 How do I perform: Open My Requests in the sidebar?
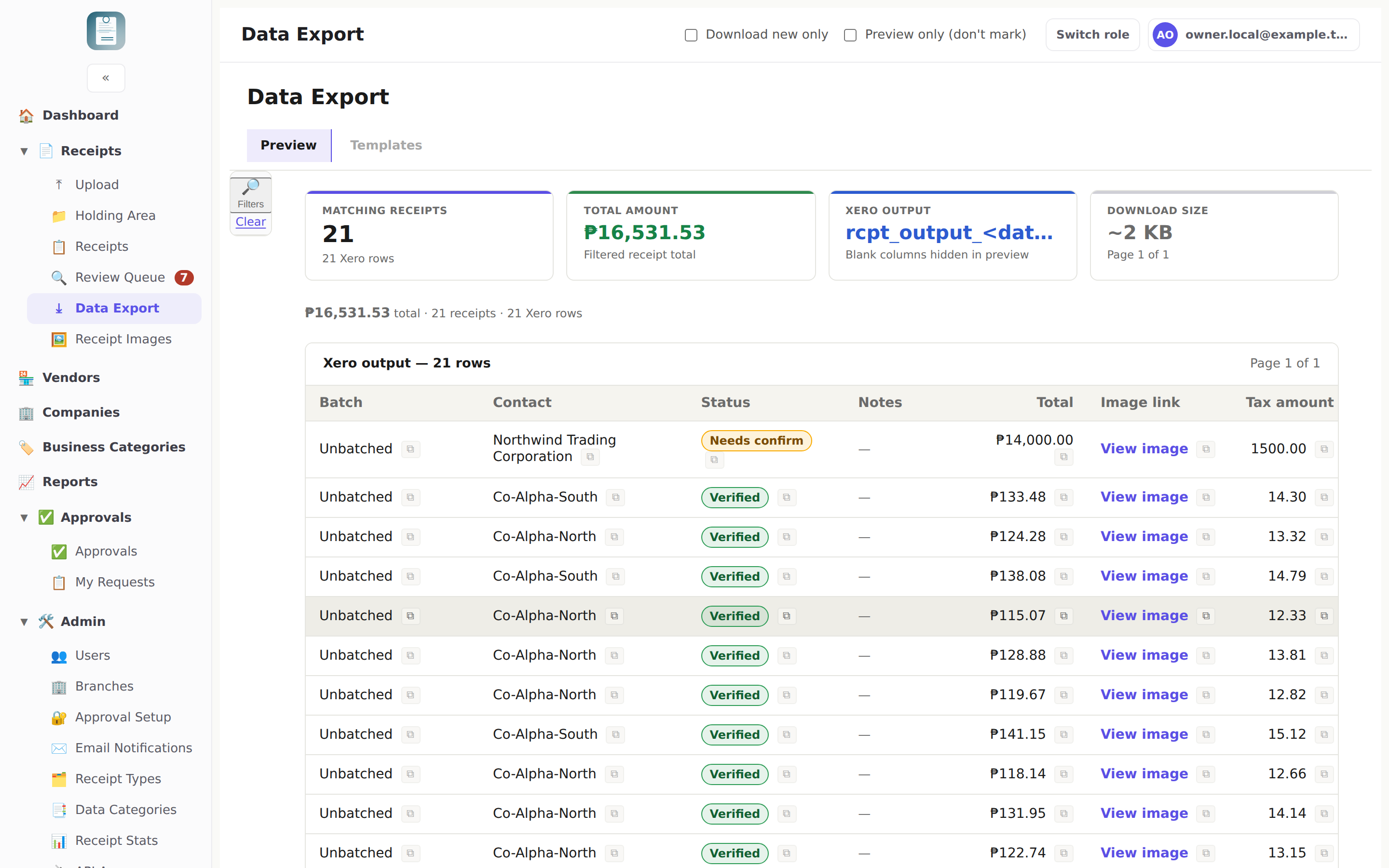(114, 582)
